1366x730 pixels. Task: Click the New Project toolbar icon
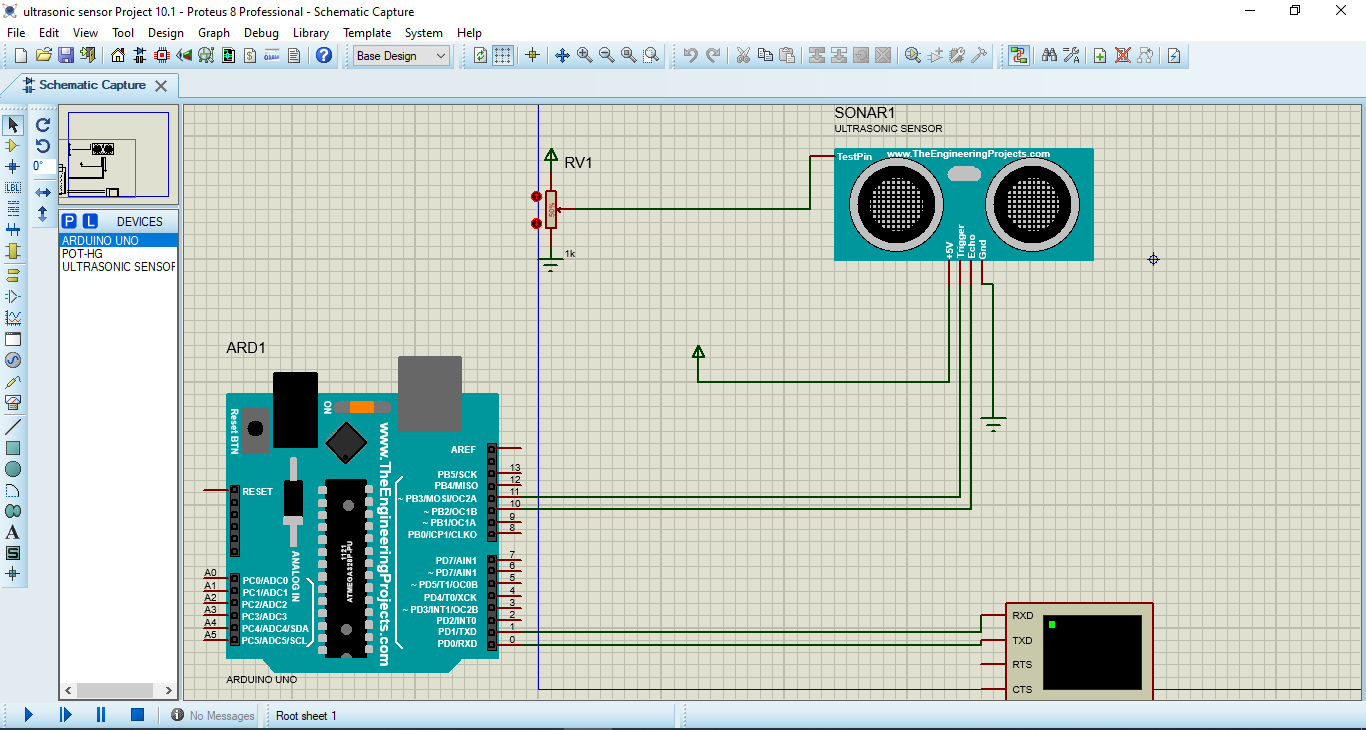21,56
